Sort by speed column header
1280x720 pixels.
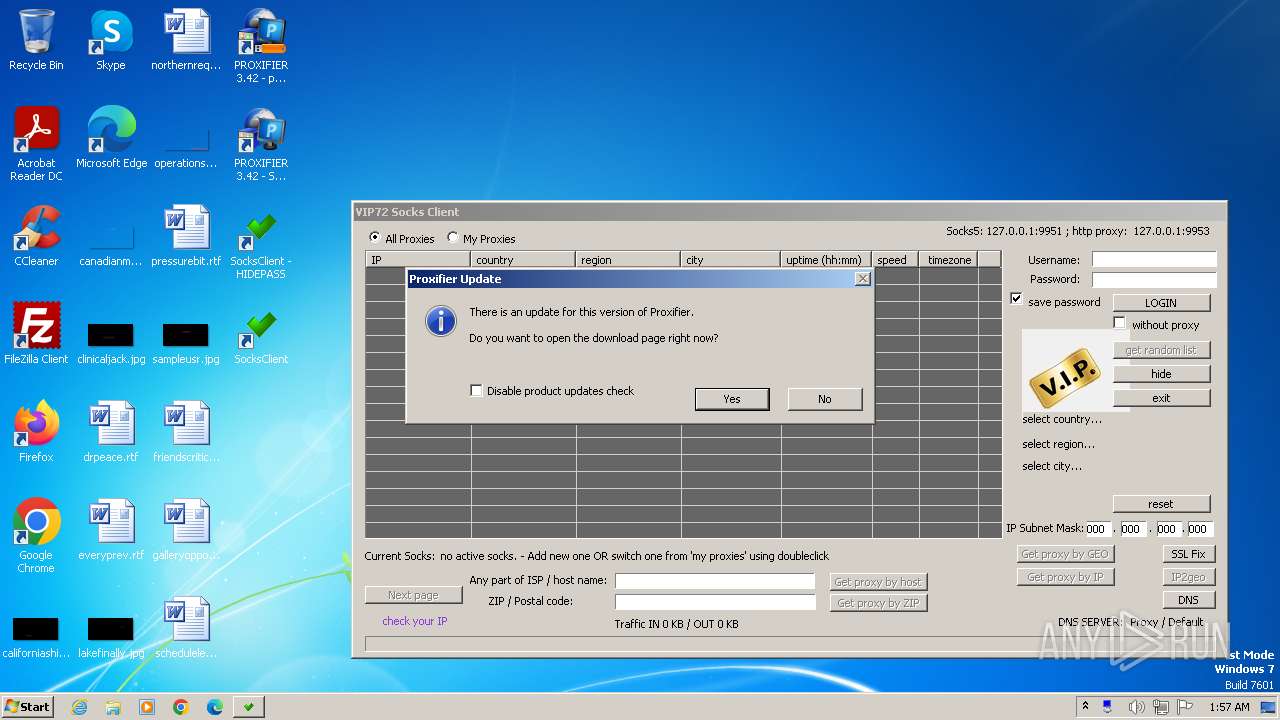895,260
